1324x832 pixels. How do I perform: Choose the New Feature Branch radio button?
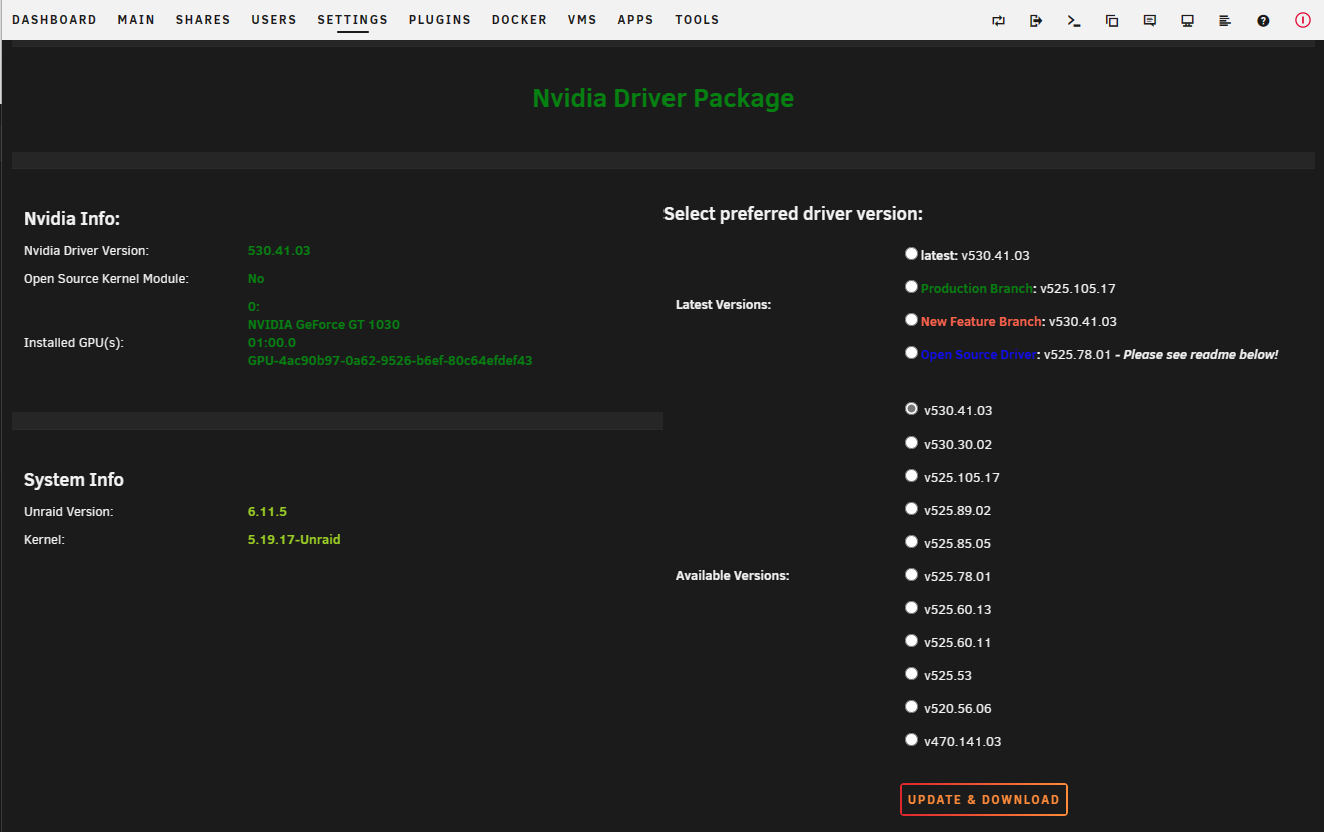pyautogui.click(x=911, y=320)
